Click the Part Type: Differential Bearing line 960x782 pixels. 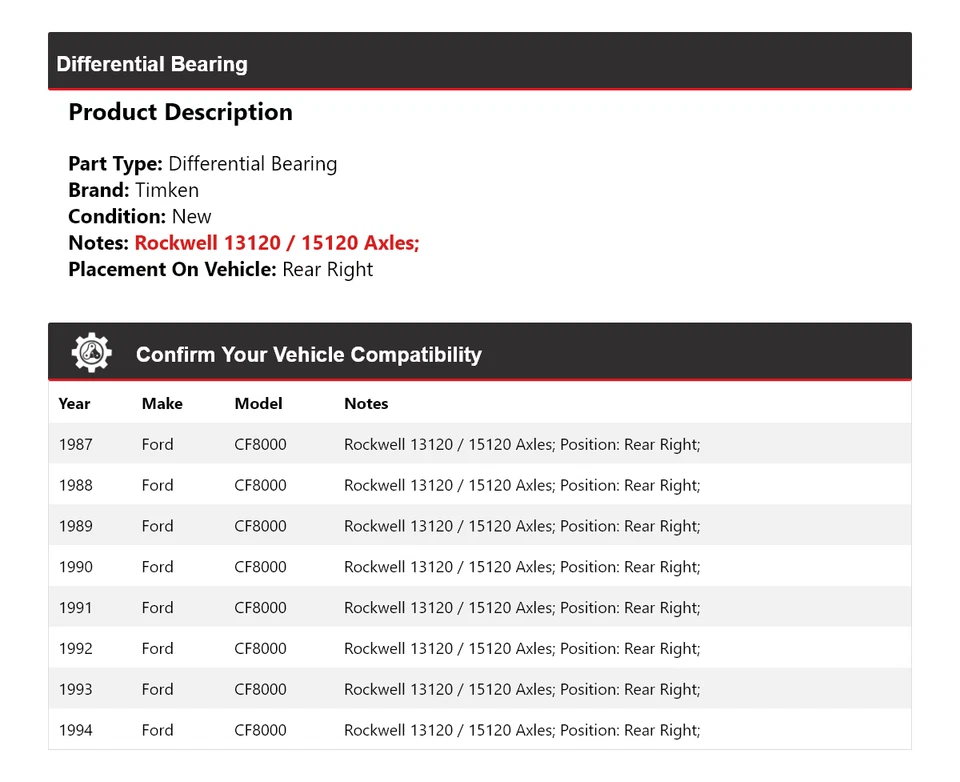pyautogui.click(x=202, y=164)
